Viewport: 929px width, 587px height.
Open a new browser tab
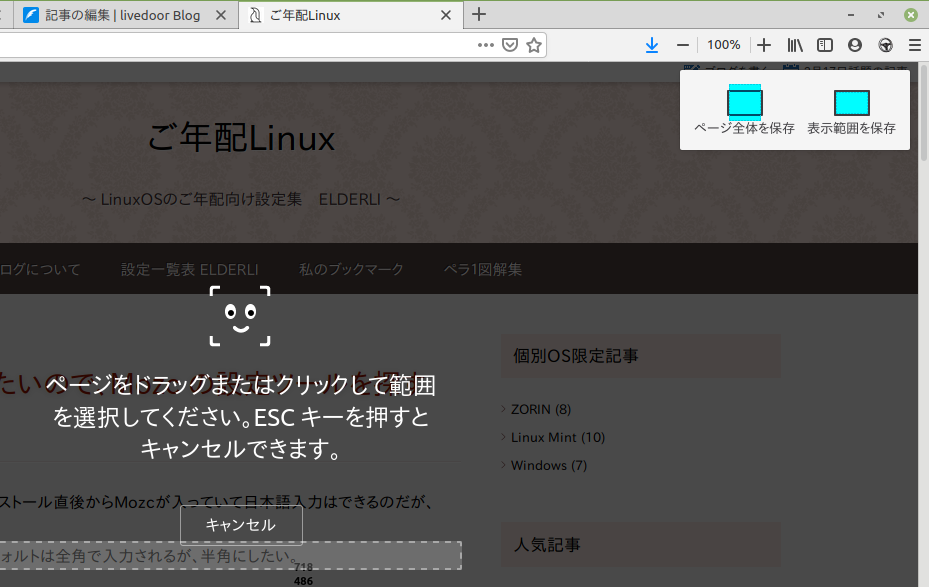coord(479,15)
